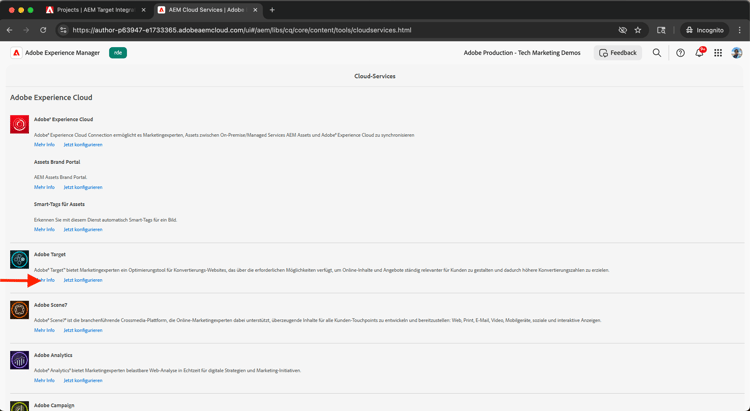Click Mehr Info under Adobe Scene7
Image resolution: width=750 pixels, height=411 pixels.
click(44, 330)
